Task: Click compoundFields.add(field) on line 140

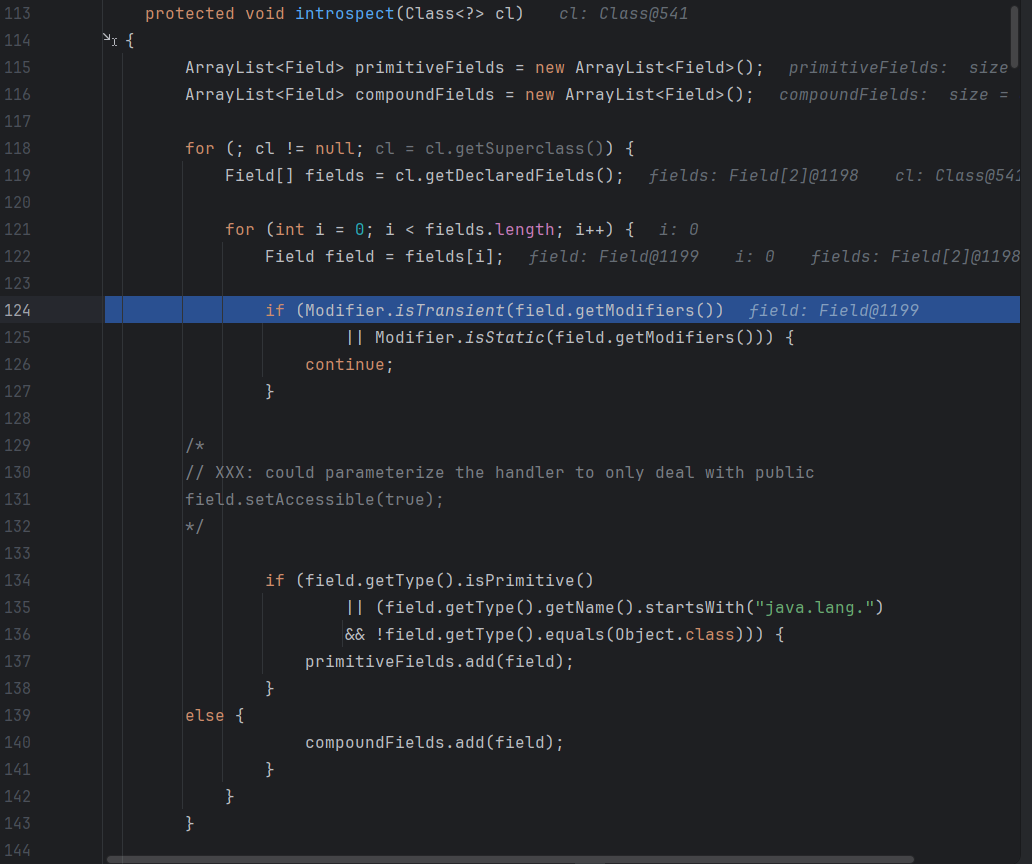Action: 434,742
